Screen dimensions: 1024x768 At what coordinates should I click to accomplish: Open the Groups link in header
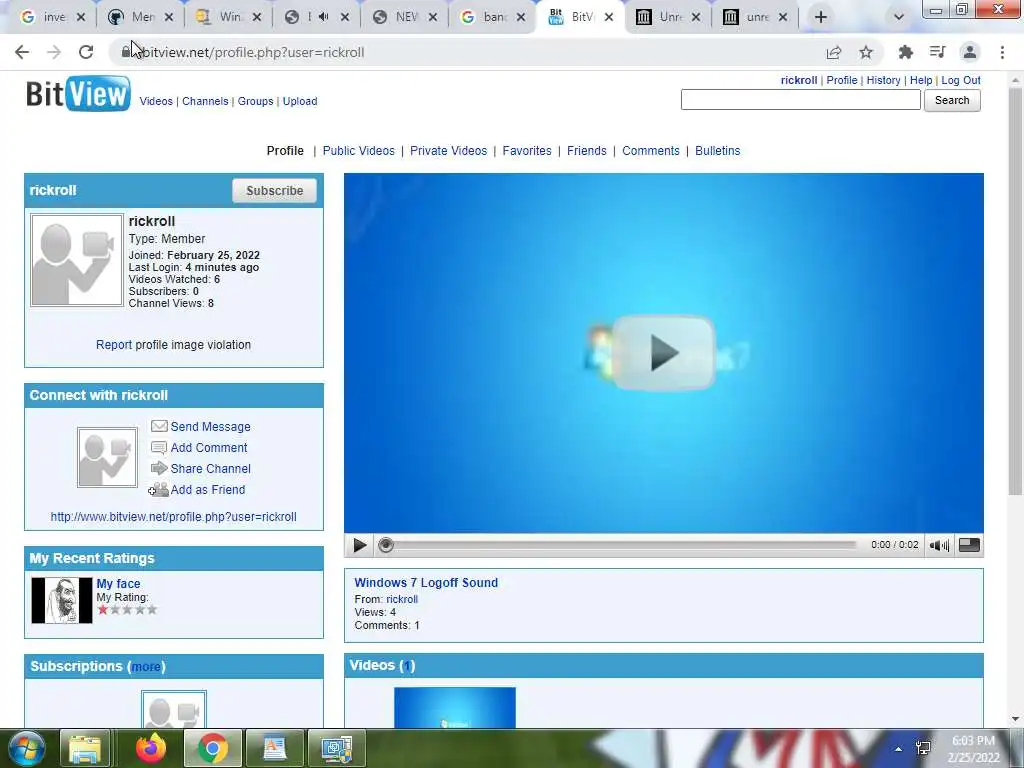click(x=255, y=101)
